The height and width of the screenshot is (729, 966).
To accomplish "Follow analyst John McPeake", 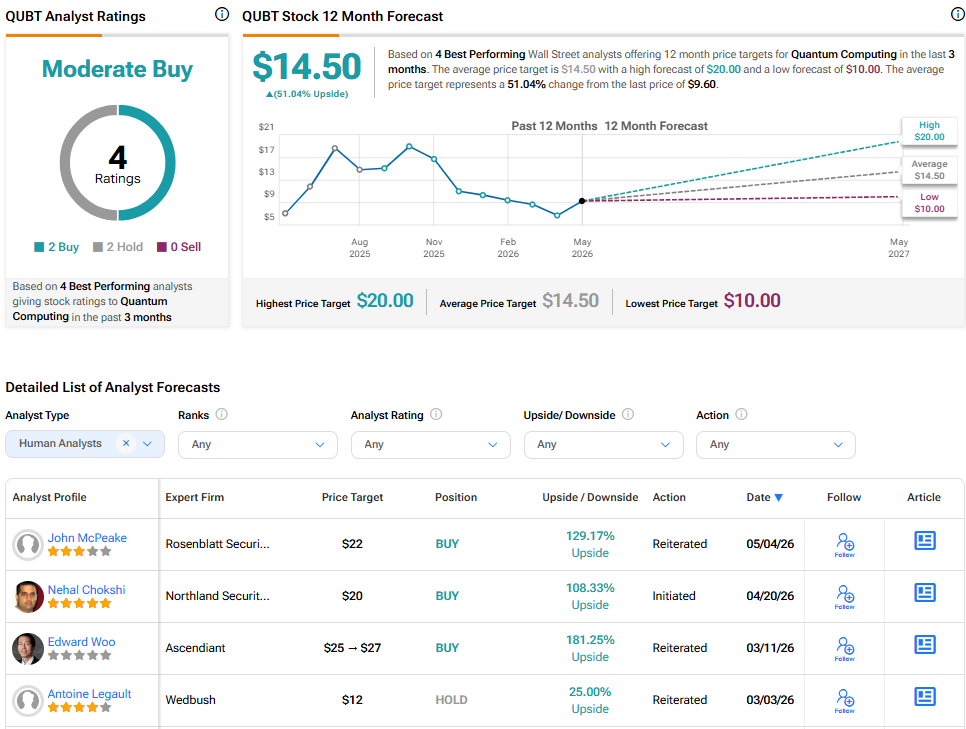I will pos(845,545).
